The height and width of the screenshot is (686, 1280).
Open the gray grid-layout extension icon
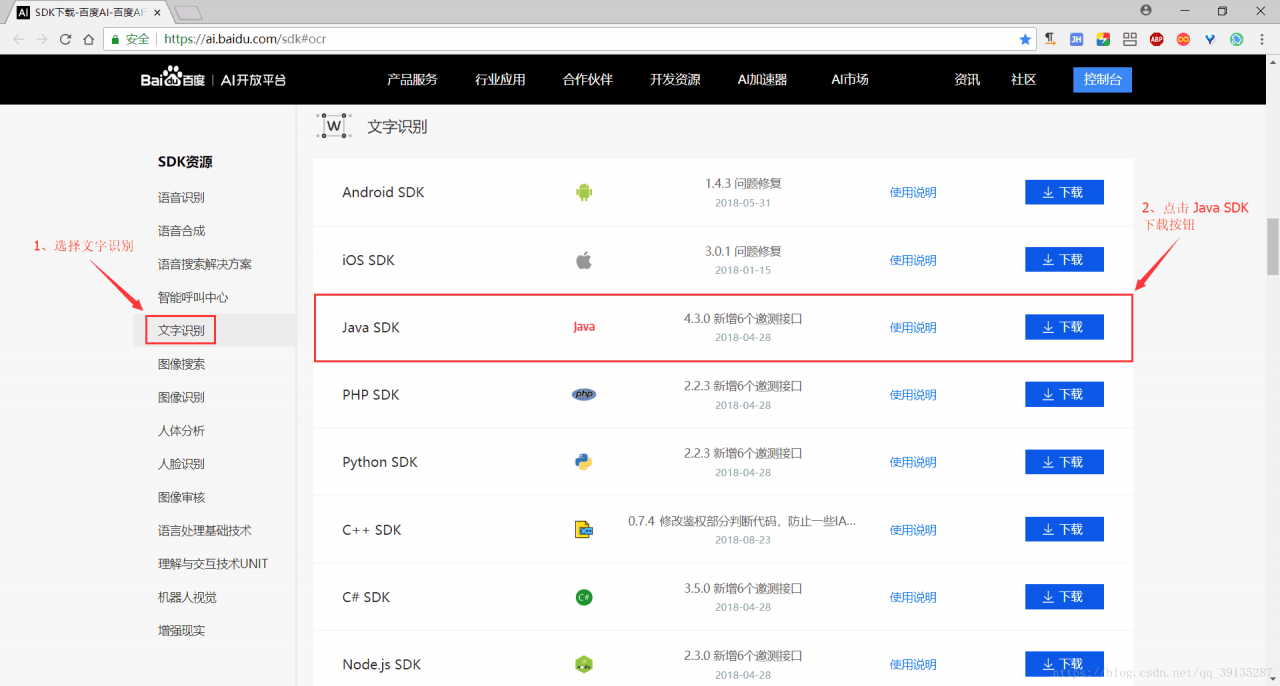(1130, 39)
